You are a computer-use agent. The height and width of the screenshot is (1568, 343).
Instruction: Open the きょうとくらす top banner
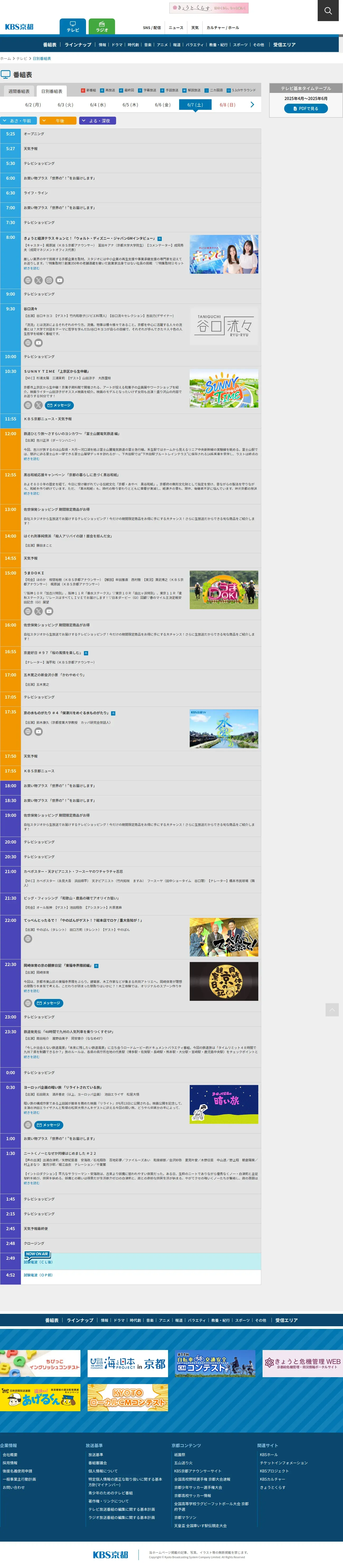[209, 8]
